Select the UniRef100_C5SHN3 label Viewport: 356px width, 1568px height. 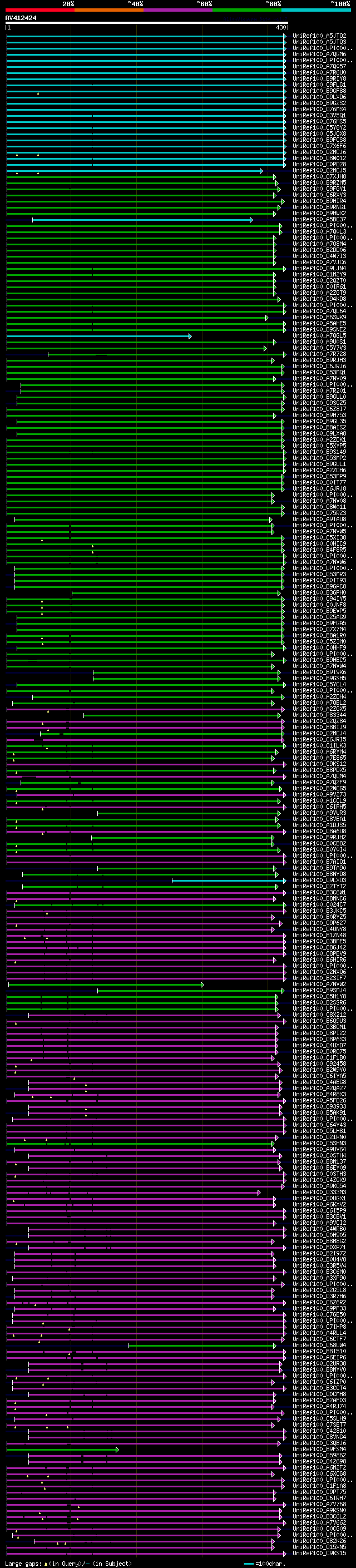(319, 1144)
